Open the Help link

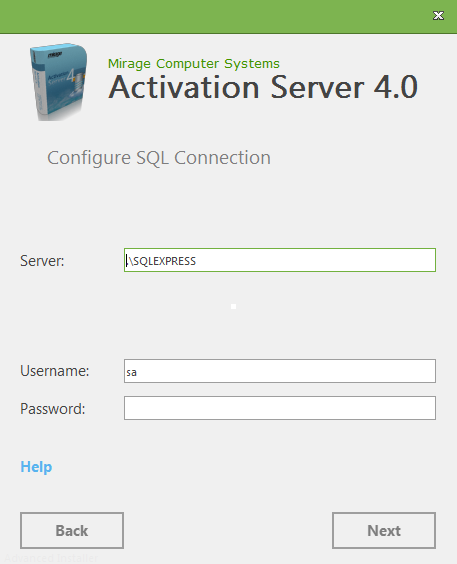(x=36, y=467)
